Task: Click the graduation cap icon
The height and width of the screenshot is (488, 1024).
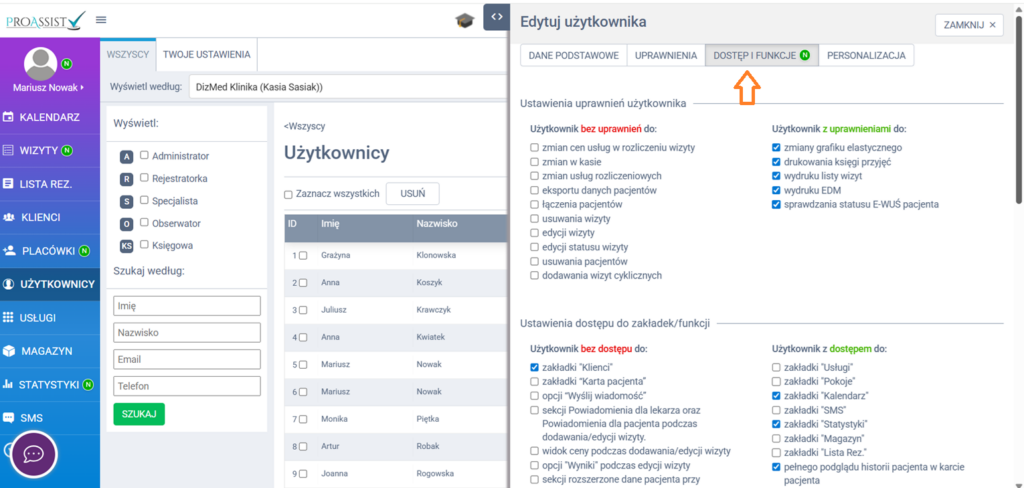Action: pos(464,20)
